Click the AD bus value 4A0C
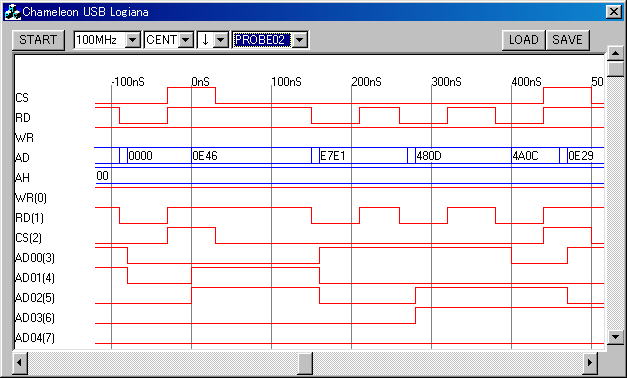This screenshot has height=378, width=627. click(525, 156)
